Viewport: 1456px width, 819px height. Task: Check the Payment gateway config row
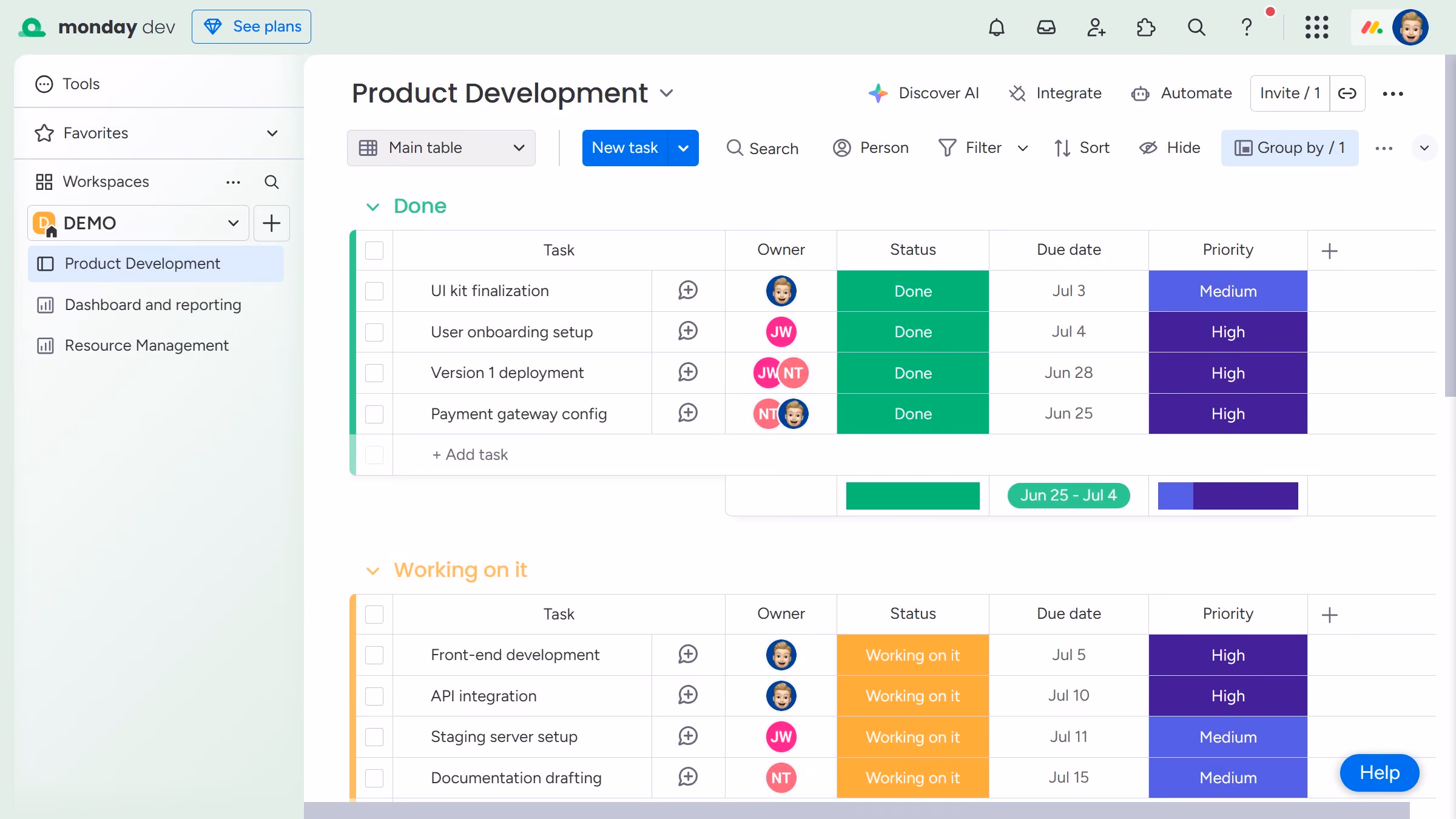pos(374,414)
